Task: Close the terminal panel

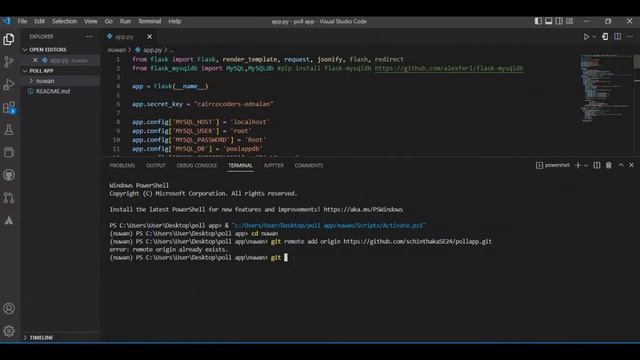Action: click(631, 165)
